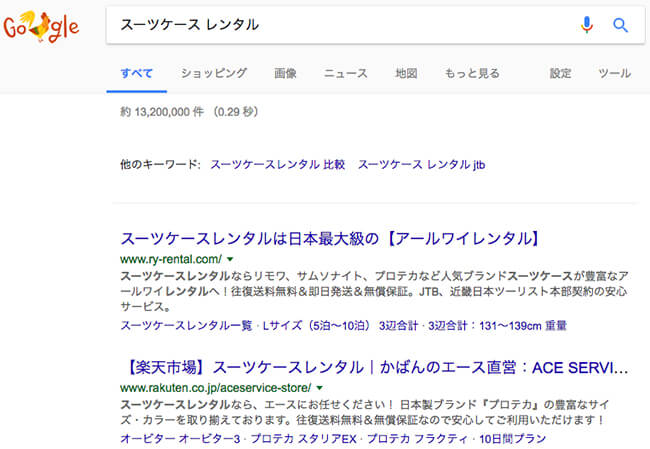Open sitelink 3辺合計：131〜139cm 重量

click(x=497, y=325)
